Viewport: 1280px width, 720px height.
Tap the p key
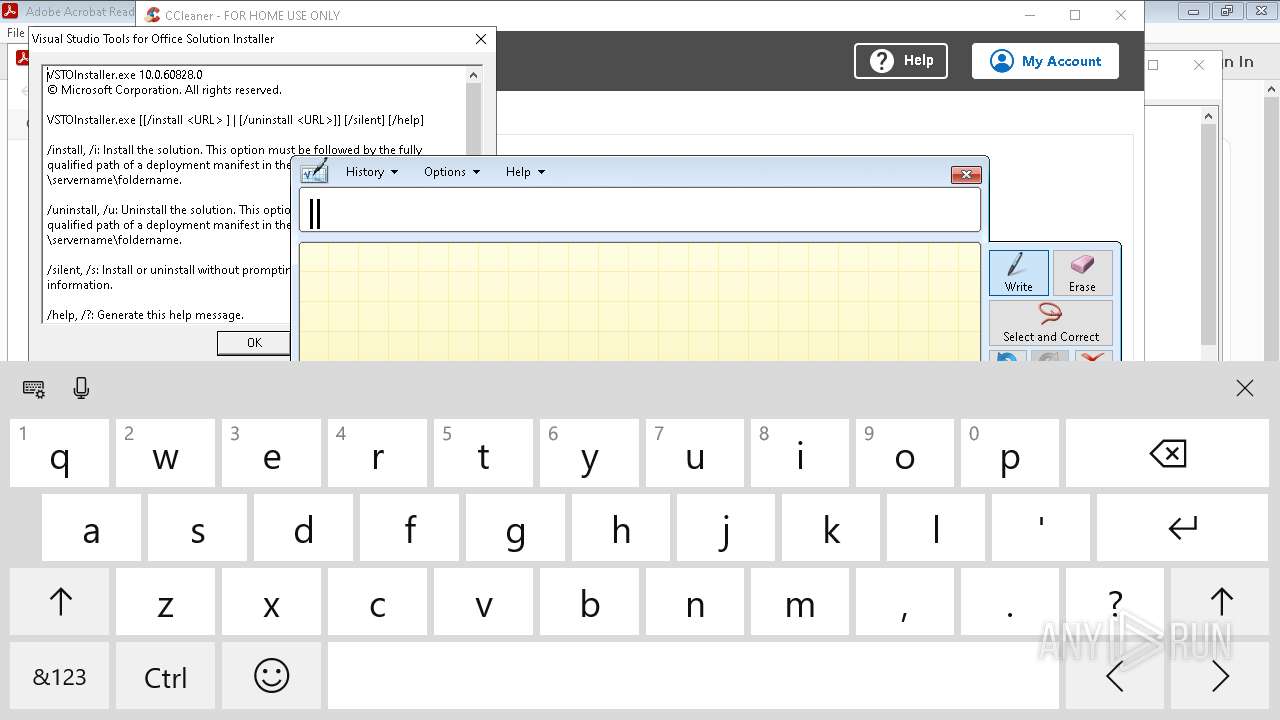pos(1010,453)
